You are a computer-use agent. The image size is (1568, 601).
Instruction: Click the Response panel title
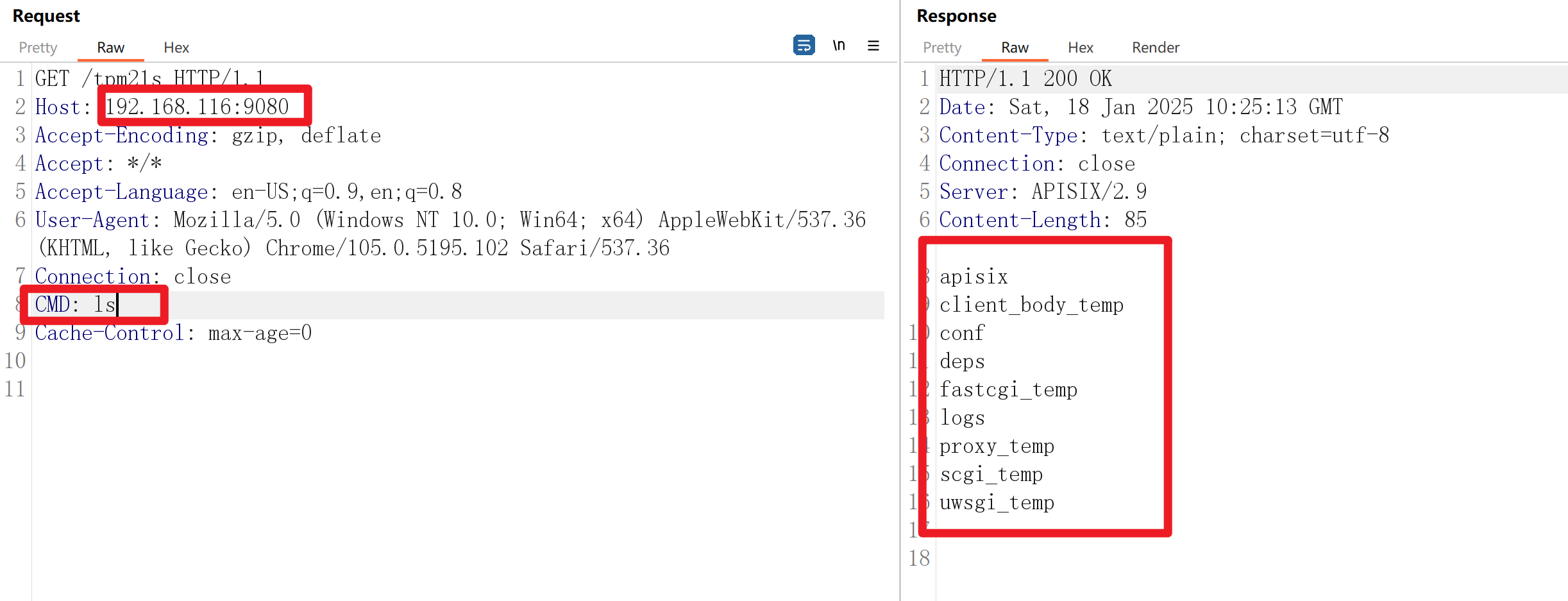[x=956, y=16]
